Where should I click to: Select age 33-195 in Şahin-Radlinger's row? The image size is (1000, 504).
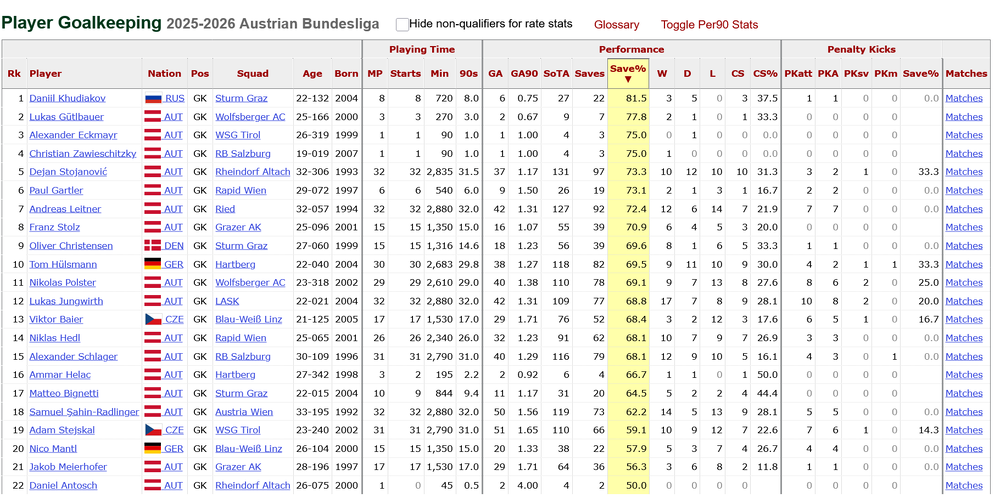[312, 412]
